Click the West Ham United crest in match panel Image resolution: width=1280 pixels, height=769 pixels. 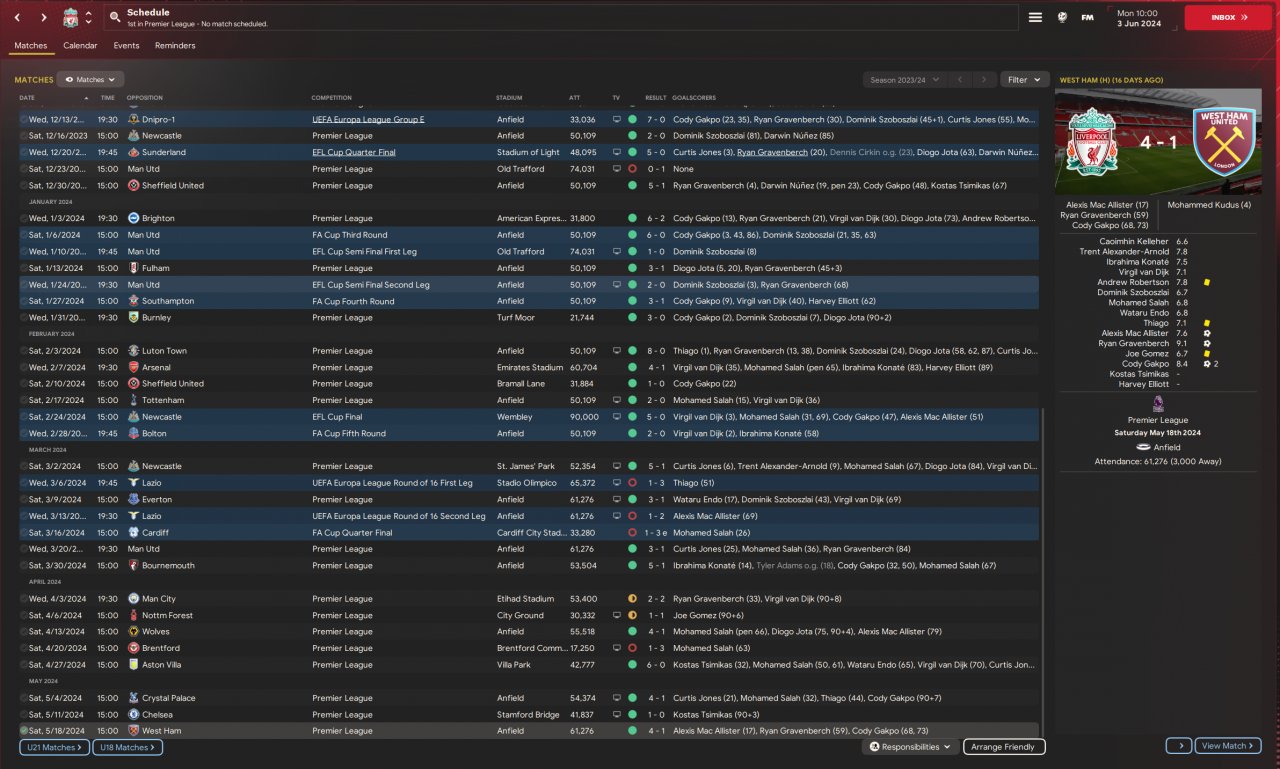pyautogui.click(x=1223, y=142)
